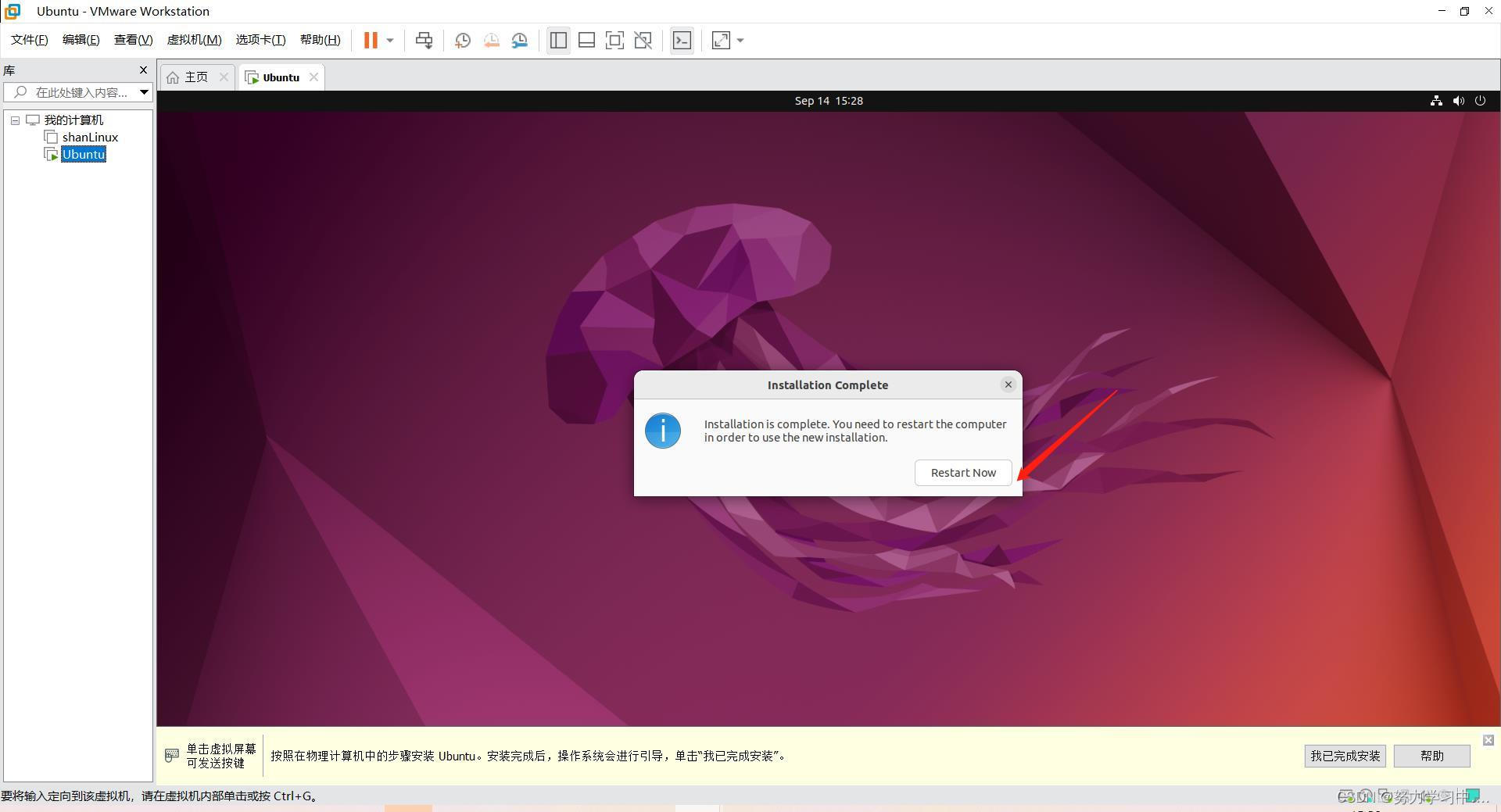Open Ubuntu volume icon
Viewport: 1501px width, 812px height.
tap(1458, 101)
